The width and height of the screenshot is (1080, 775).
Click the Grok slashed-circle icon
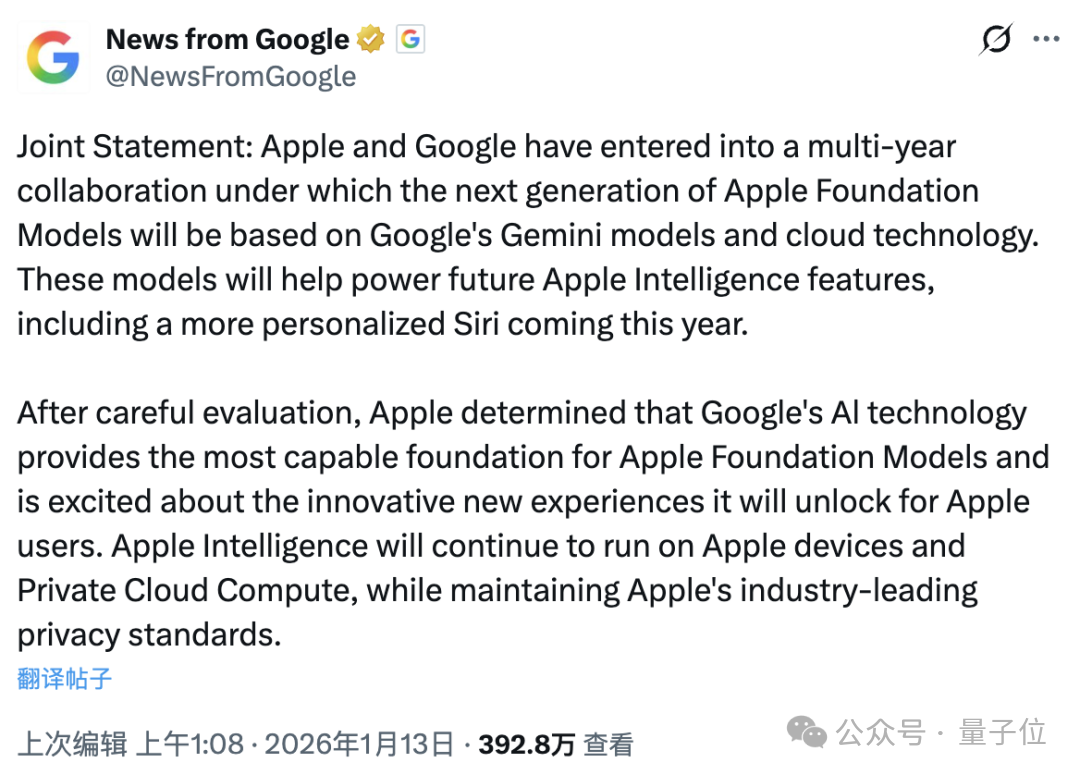[x=995, y=39]
